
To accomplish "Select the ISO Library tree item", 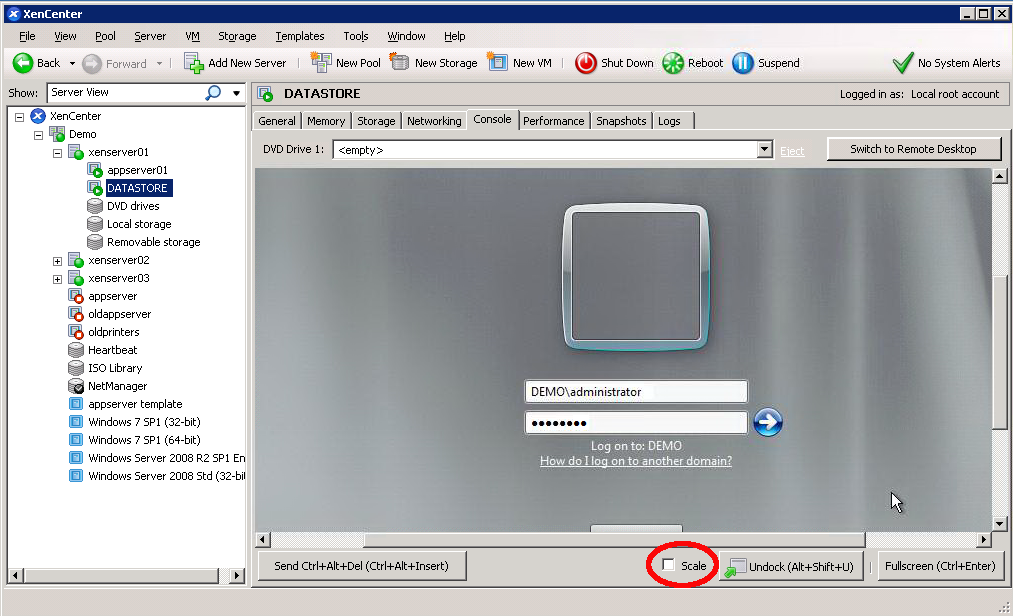I will click(x=115, y=368).
